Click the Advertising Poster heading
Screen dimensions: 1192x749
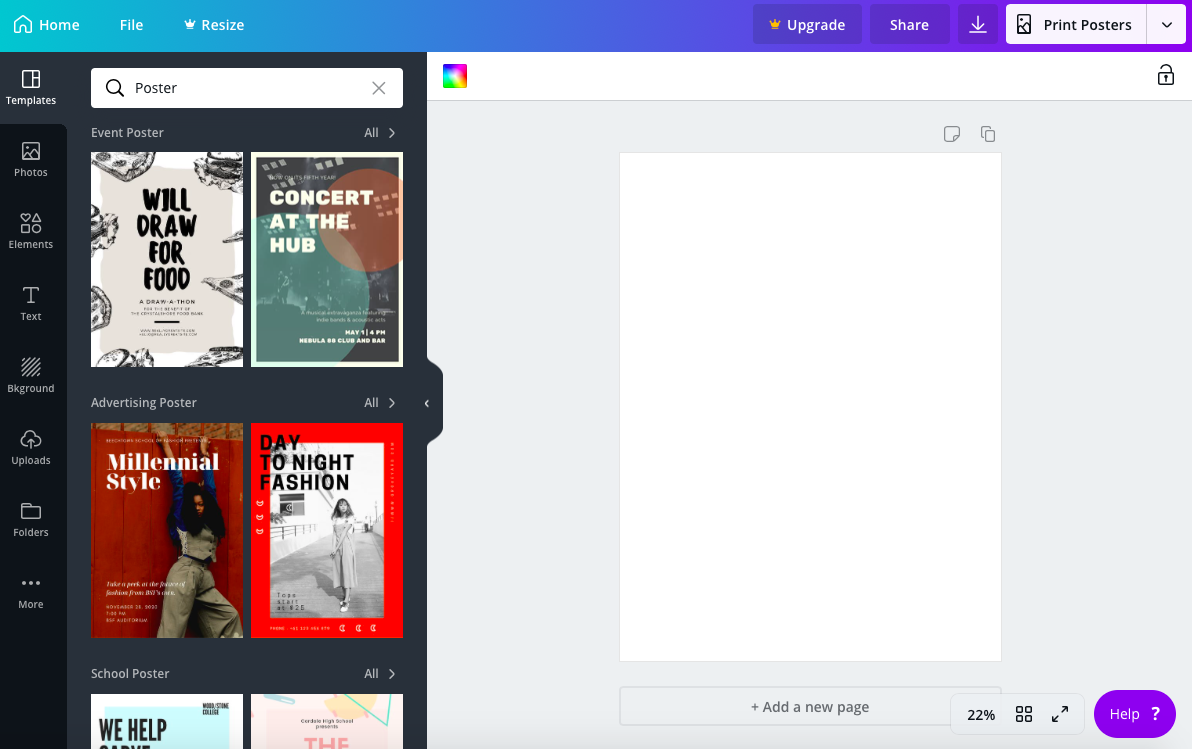(144, 403)
